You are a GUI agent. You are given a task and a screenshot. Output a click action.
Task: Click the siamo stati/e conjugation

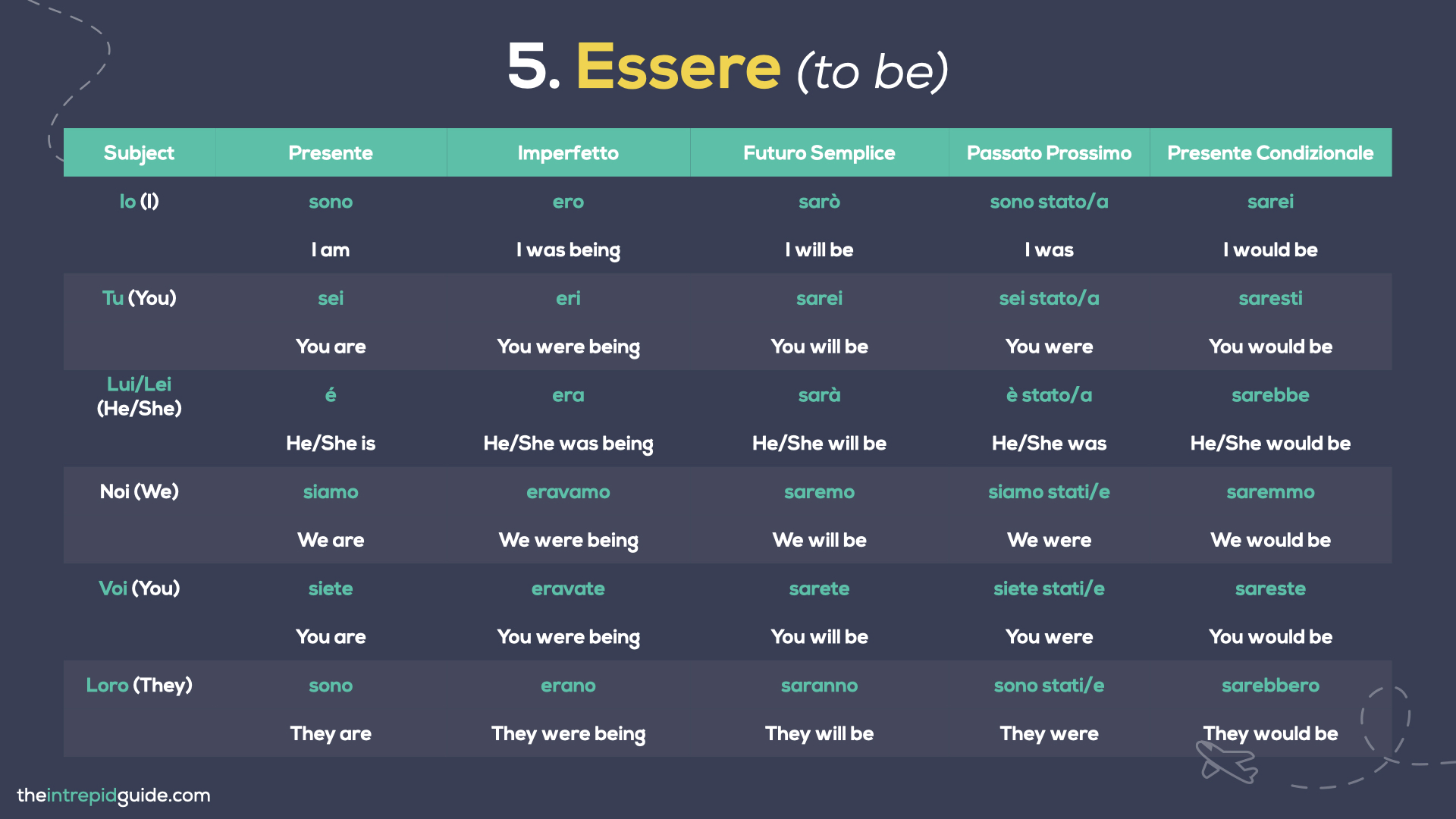click(1049, 492)
